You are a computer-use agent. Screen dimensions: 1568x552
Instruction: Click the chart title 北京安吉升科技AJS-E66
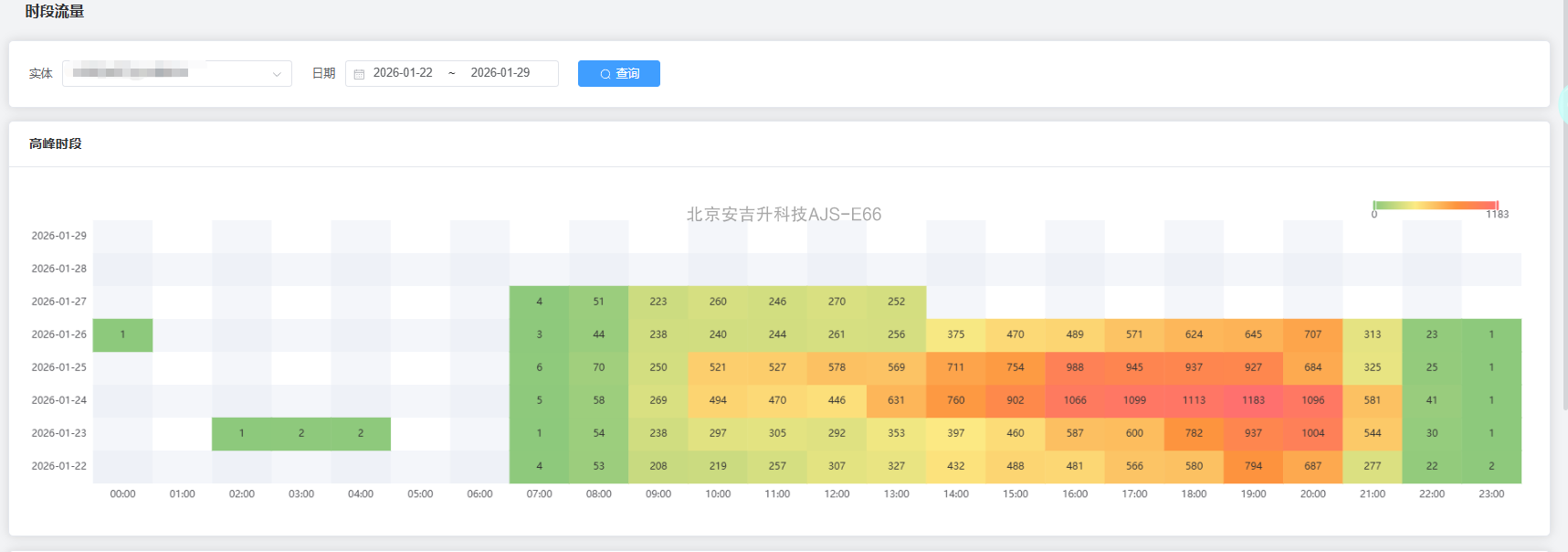[784, 215]
